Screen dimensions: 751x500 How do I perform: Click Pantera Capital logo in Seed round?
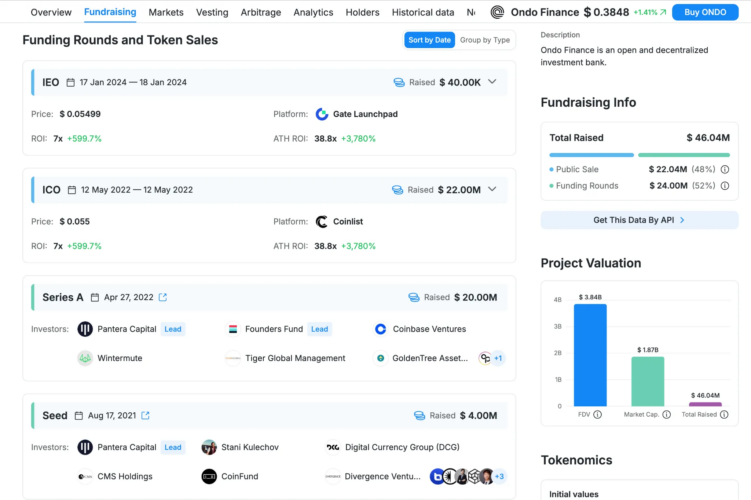[85, 447]
